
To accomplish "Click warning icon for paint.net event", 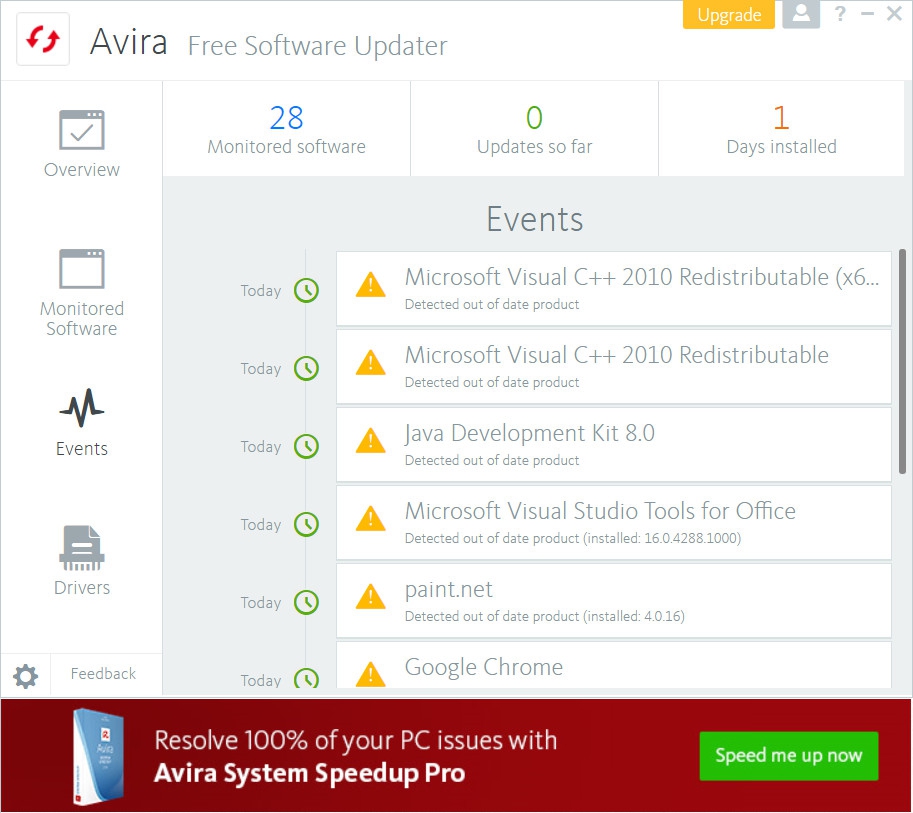I will [370, 597].
